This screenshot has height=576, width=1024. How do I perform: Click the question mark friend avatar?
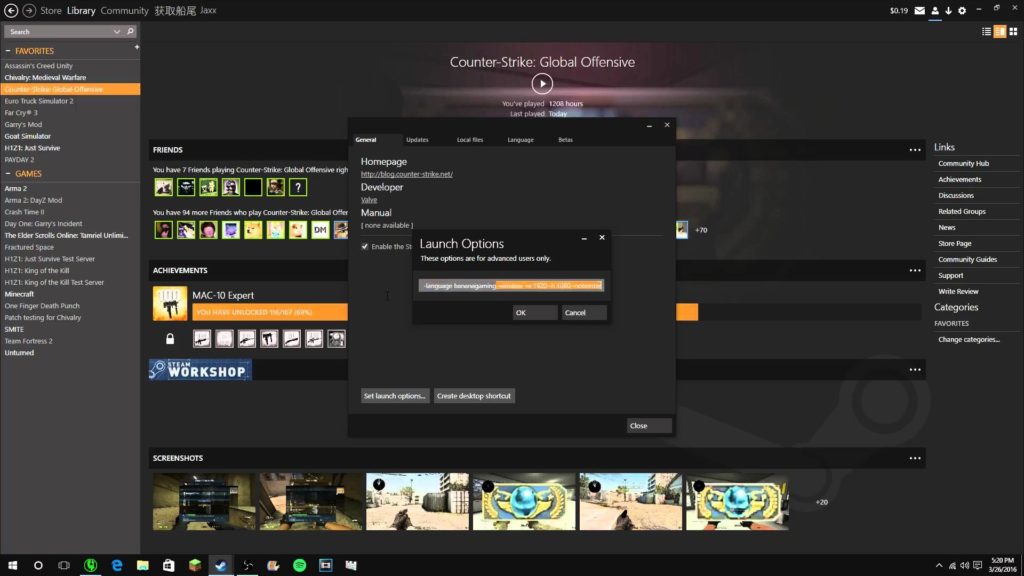click(298, 187)
